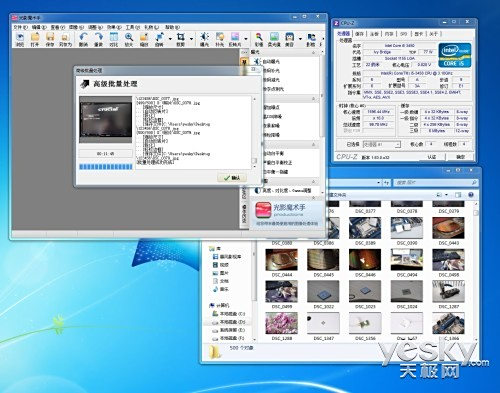Select the Pictures library in Explorer tree
The image size is (500, 393).
click(221, 273)
